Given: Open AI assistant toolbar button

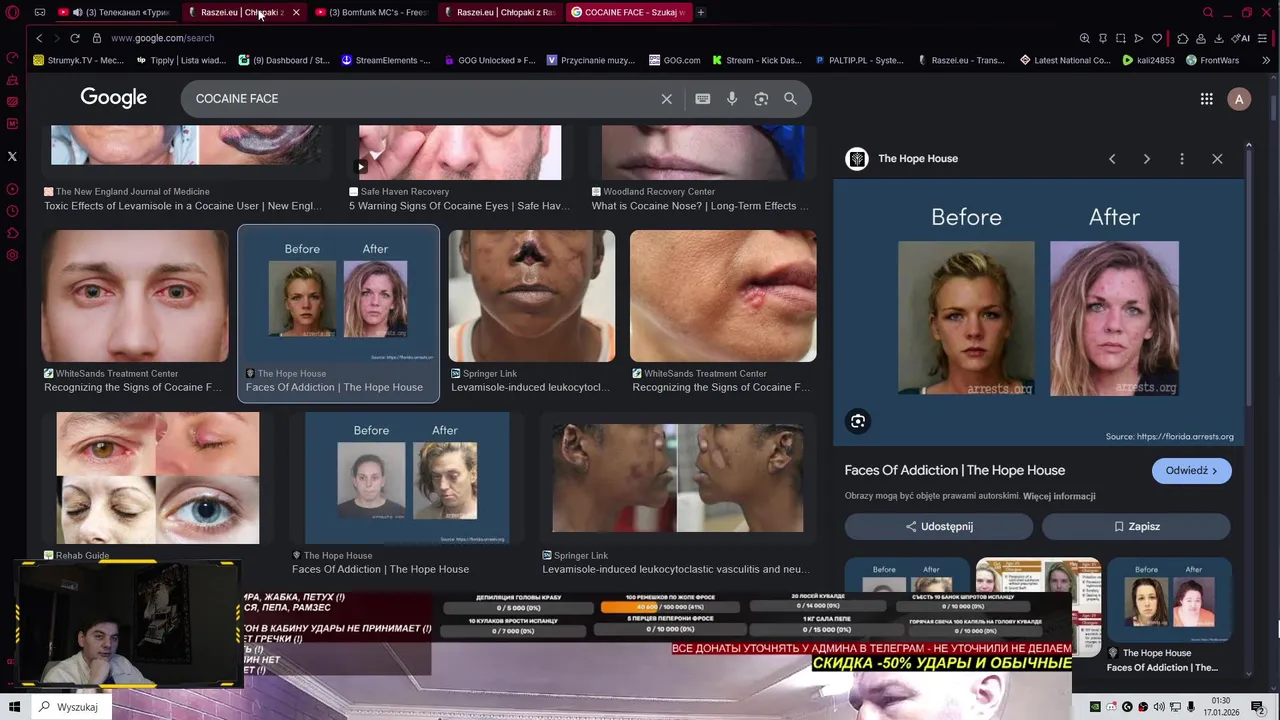Looking at the screenshot, I should 1241,38.
